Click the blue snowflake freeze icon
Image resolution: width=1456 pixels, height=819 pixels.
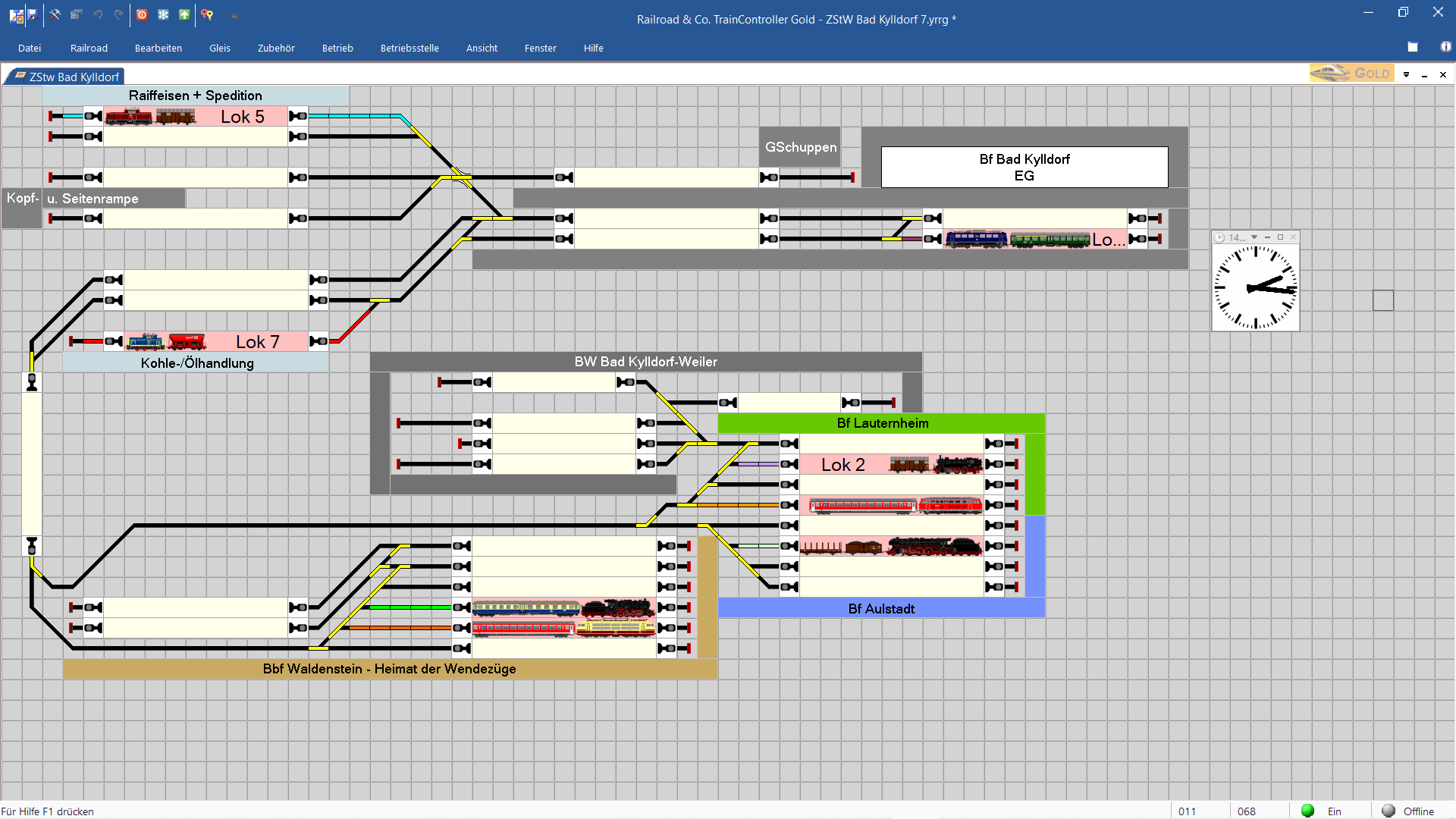163,14
